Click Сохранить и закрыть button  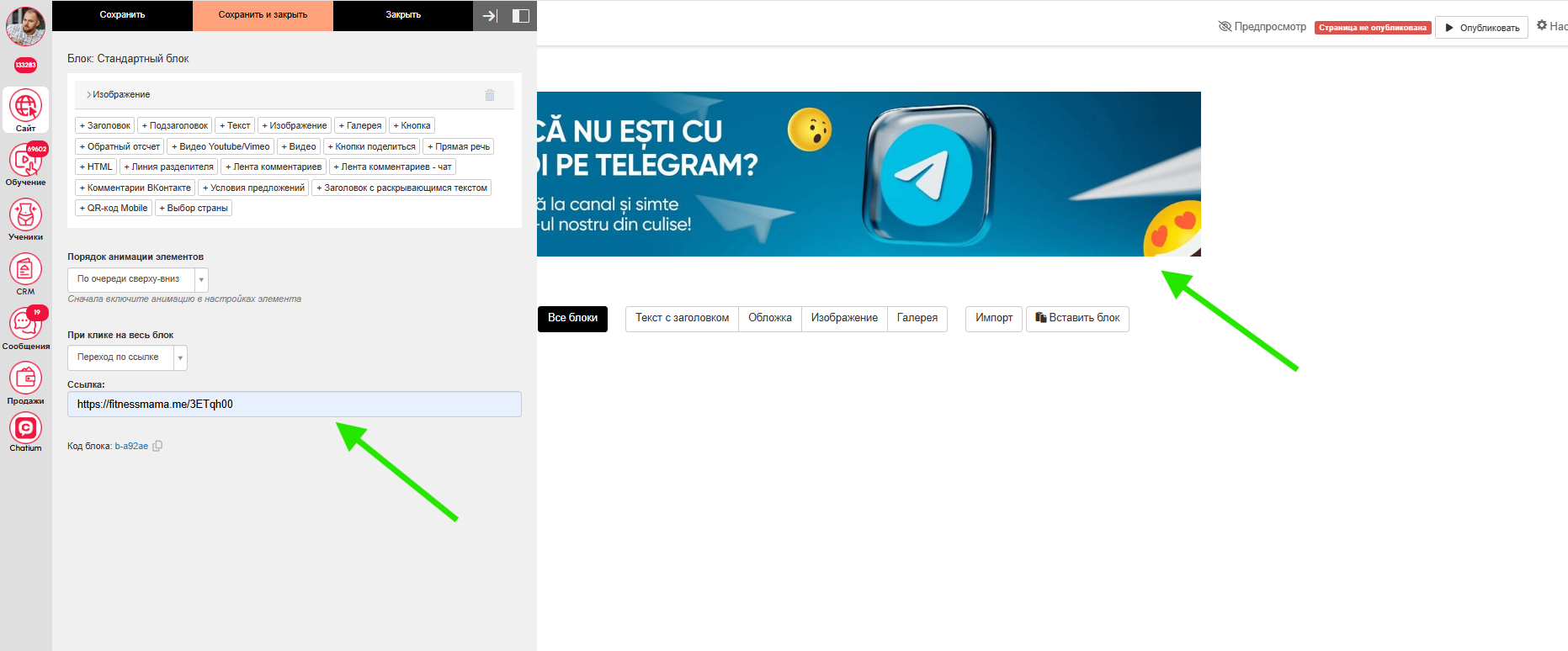(263, 15)
